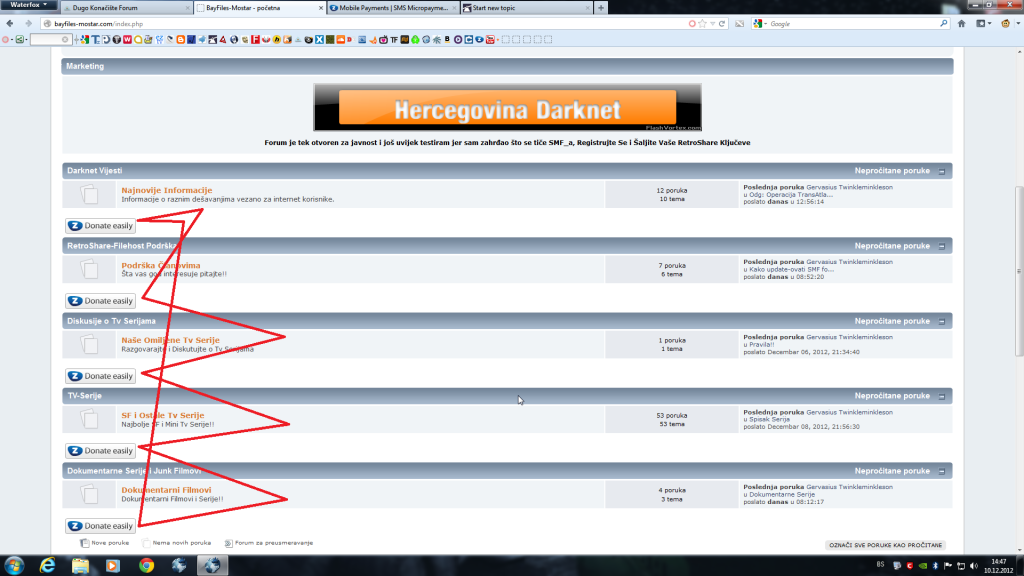Collapse the Dokumentarne Serije i Junk Filmovi category
Viewport: 1024px width, 576px height.
pos(942,472)
